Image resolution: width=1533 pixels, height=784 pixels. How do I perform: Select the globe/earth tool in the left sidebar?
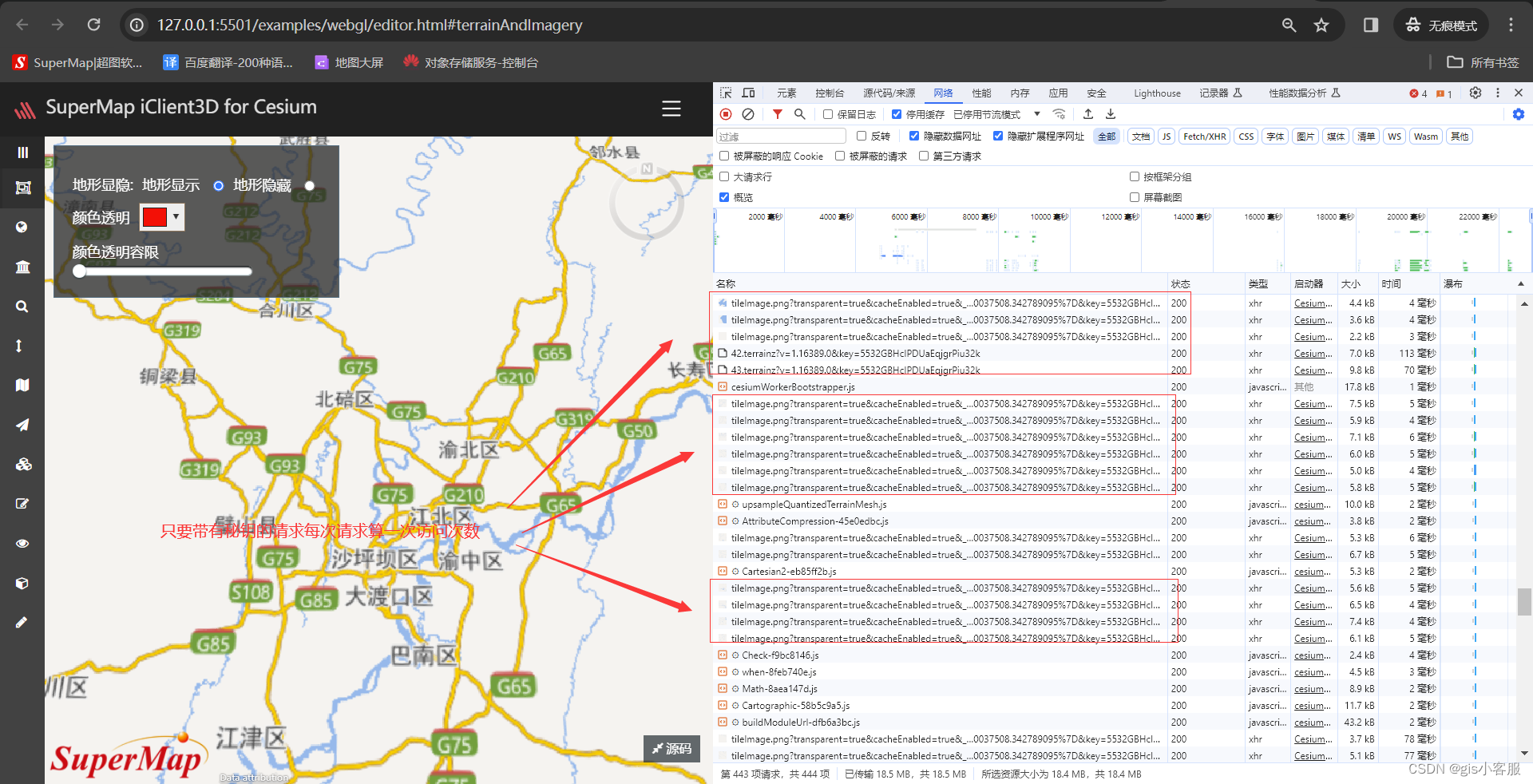click(22, 226)
